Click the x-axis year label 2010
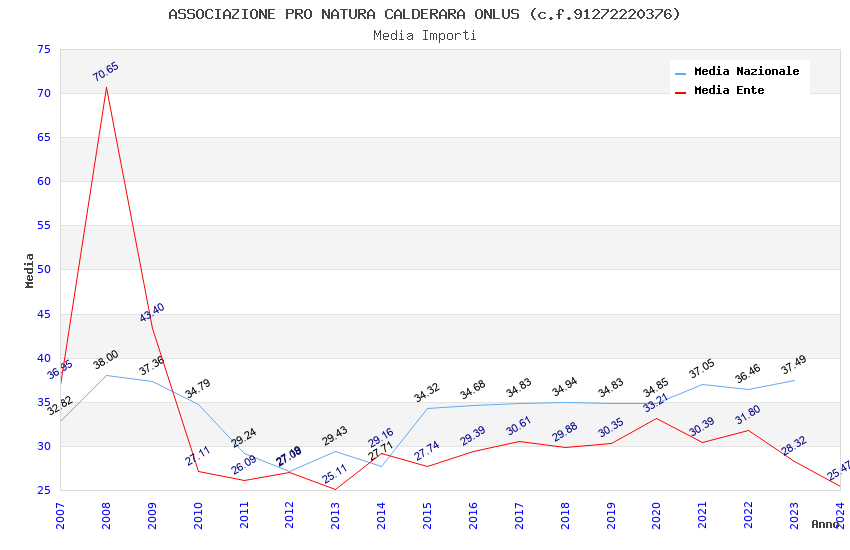Image resolution: width=850 pixels, height=550 pixels. (198, 515)
